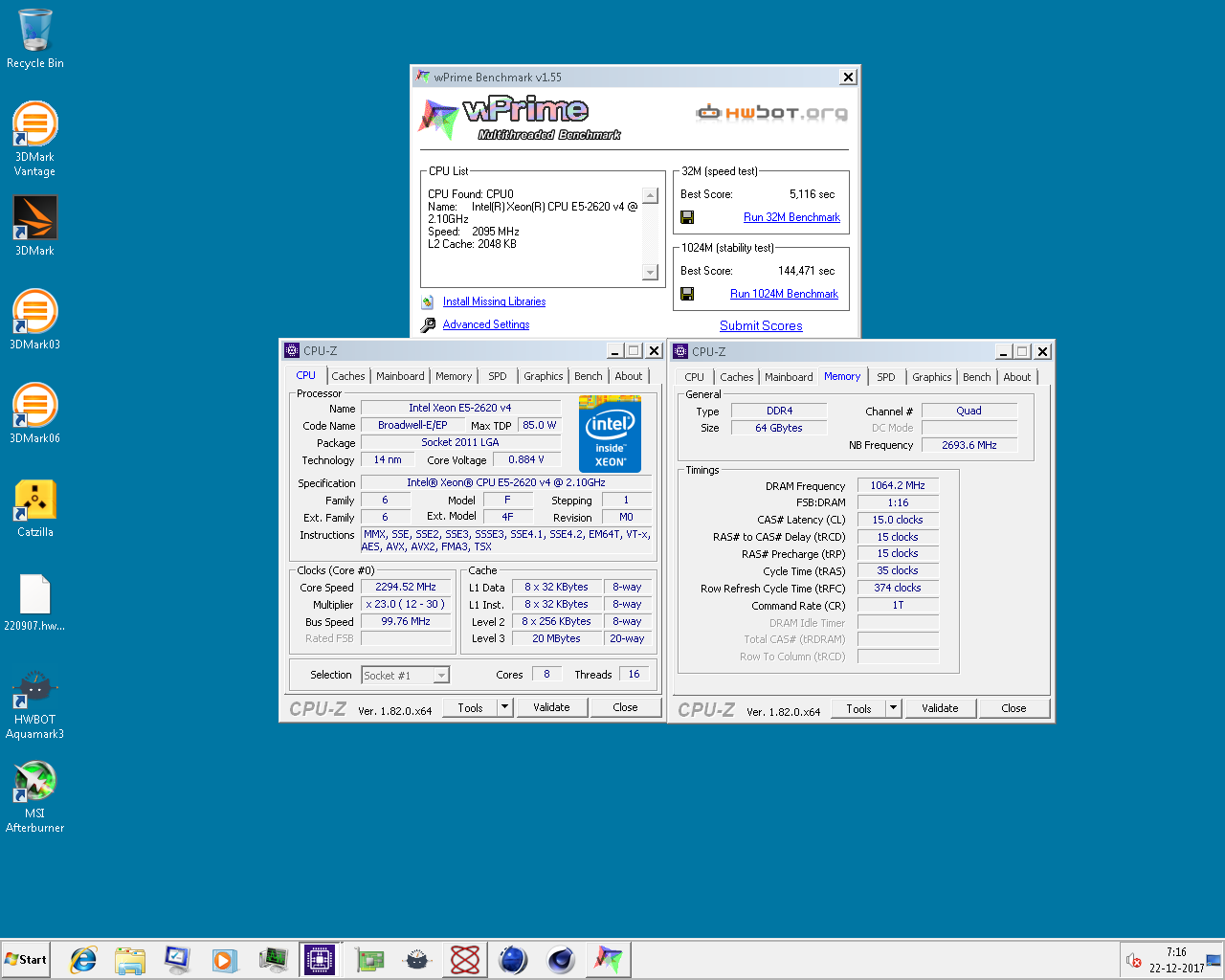This screenshot has height=980, width=1225.
Task: Click the red atom-shaped taskbar icon
Action: pyautogui.click(x=465, y=960)
